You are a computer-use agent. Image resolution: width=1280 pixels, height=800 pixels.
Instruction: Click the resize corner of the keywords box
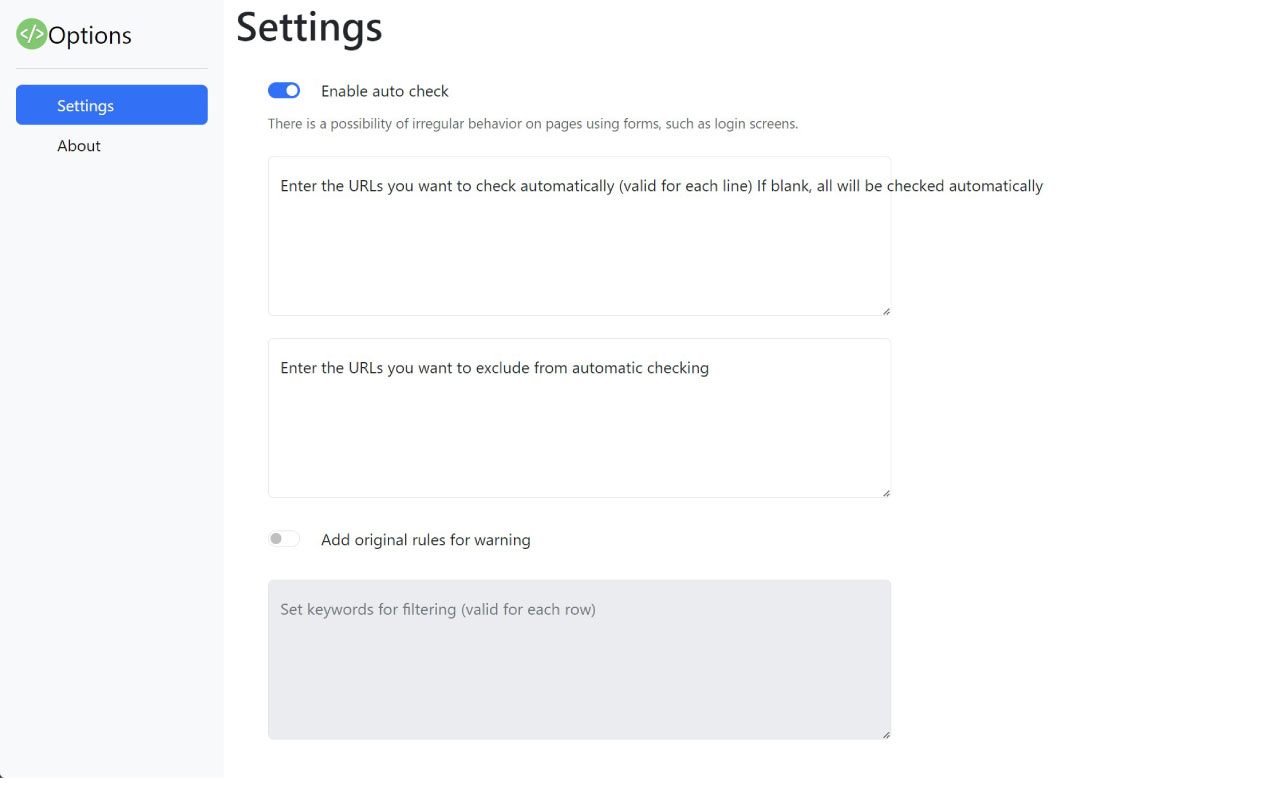[886, 734]
